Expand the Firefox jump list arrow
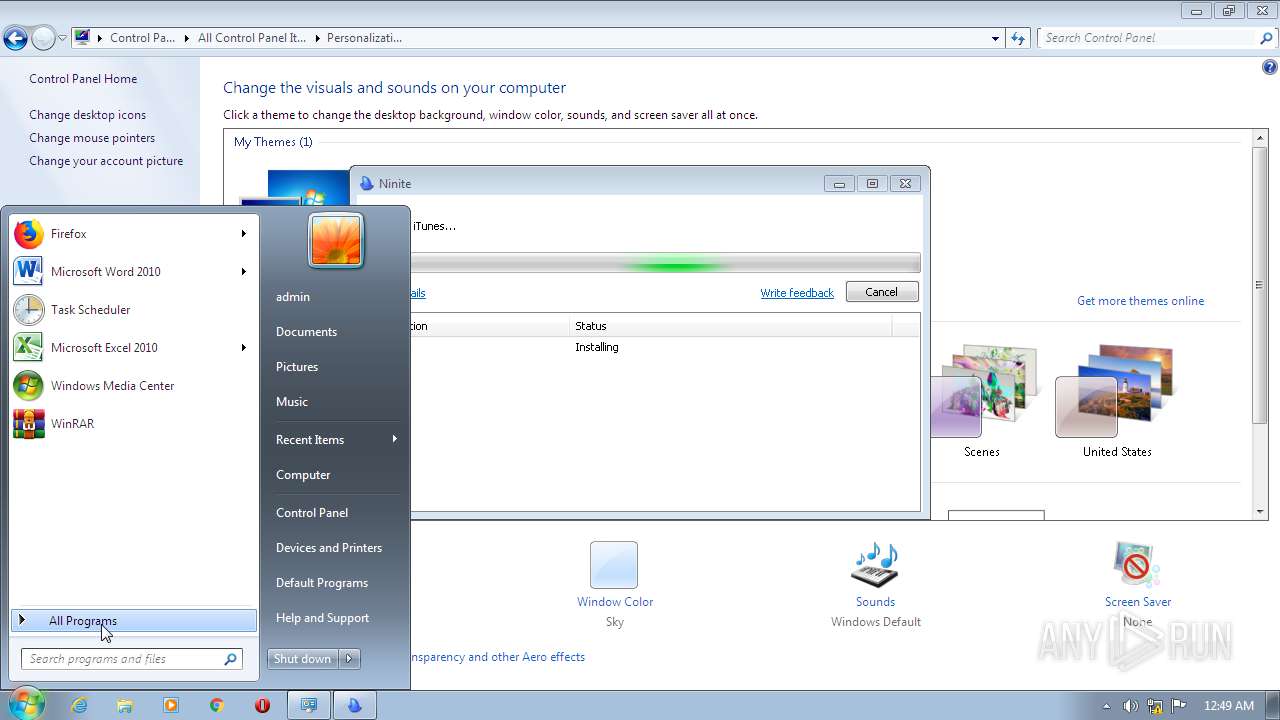This screenshot has width=1280, height=720. tap(243, 234)
